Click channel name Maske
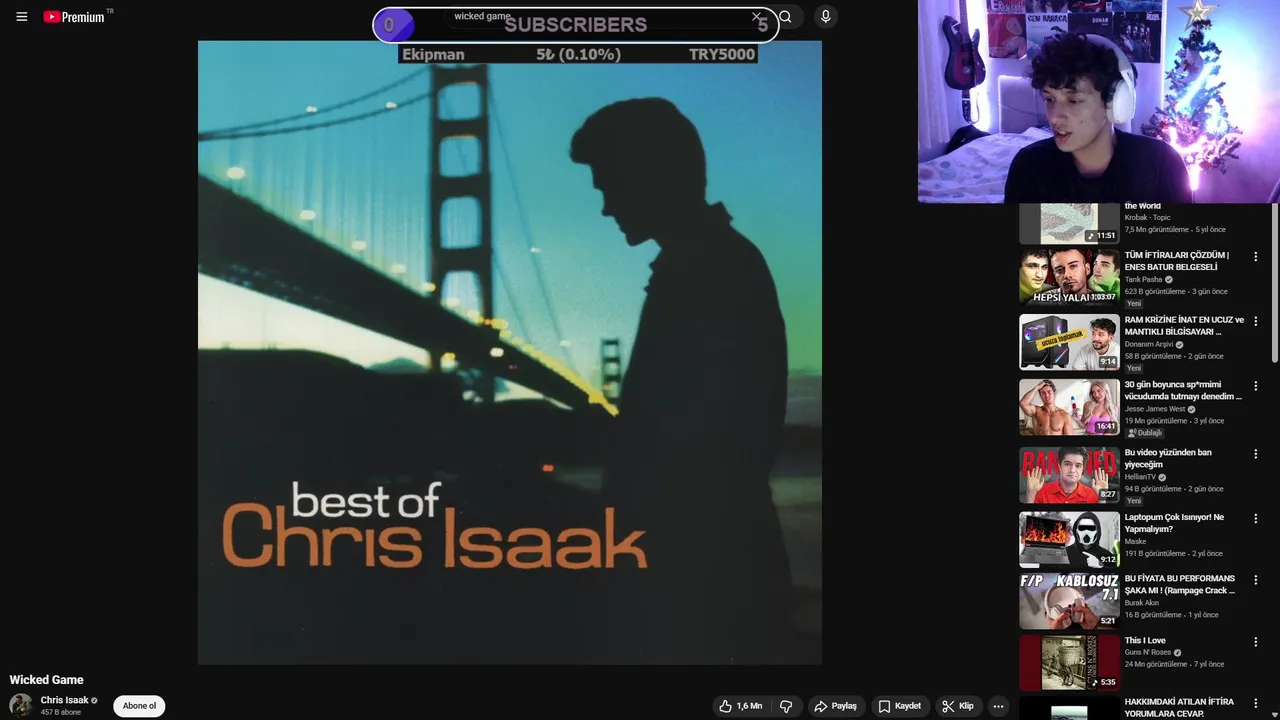 click(x=1135, y=542)
